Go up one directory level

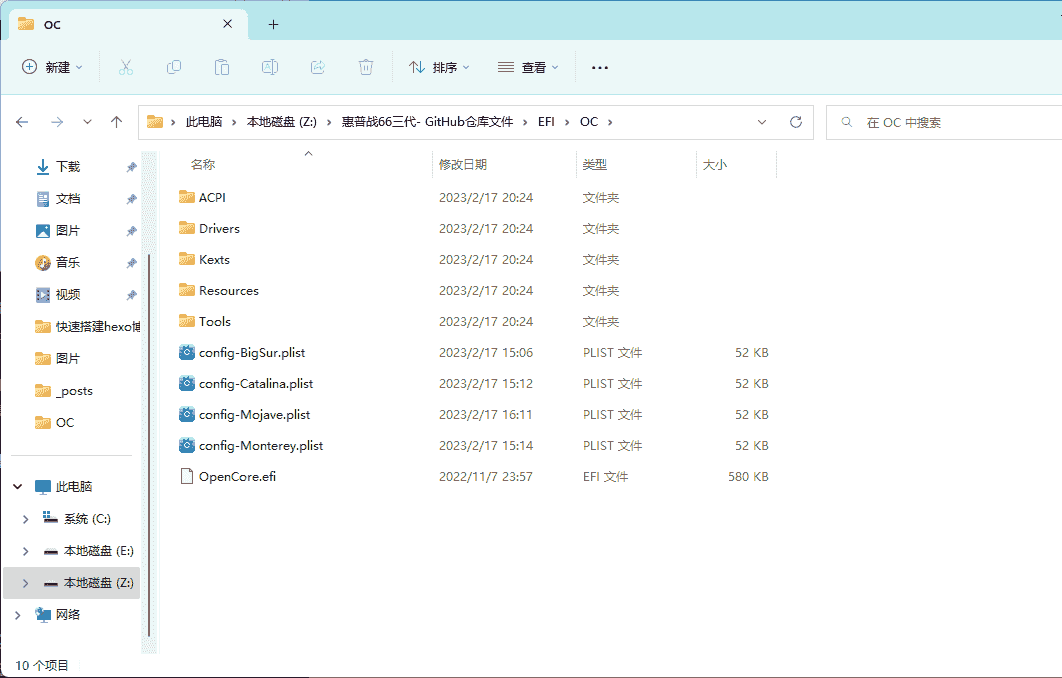coord(116,122)
